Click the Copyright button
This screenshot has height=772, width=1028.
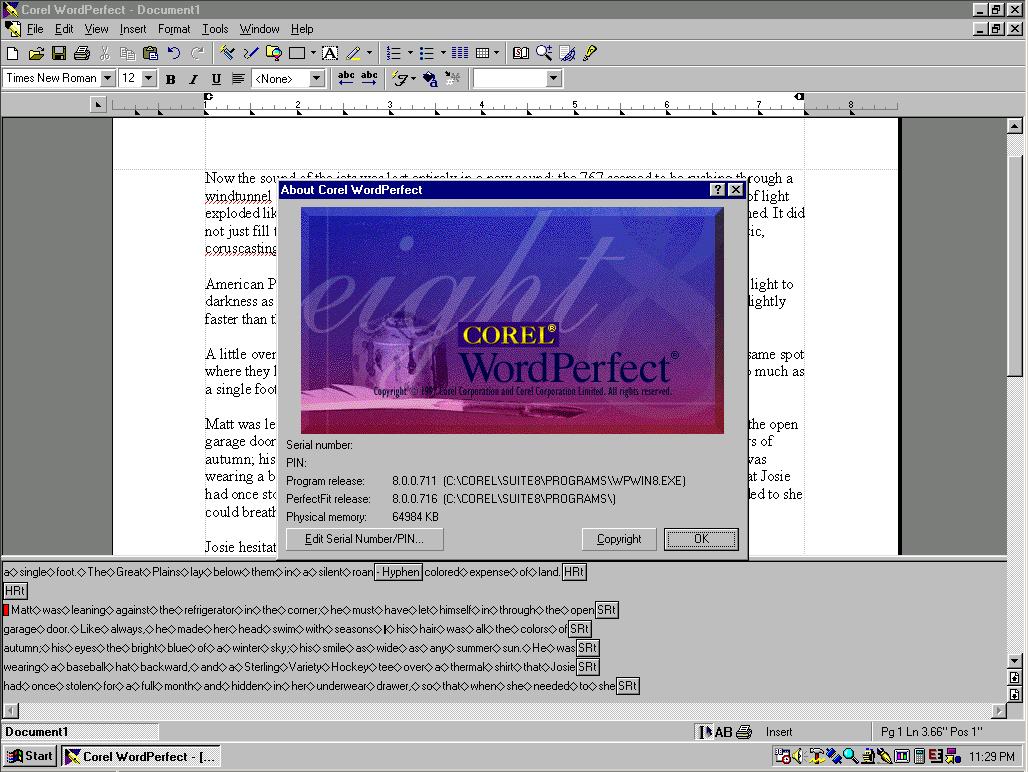(x=619, y=539)
